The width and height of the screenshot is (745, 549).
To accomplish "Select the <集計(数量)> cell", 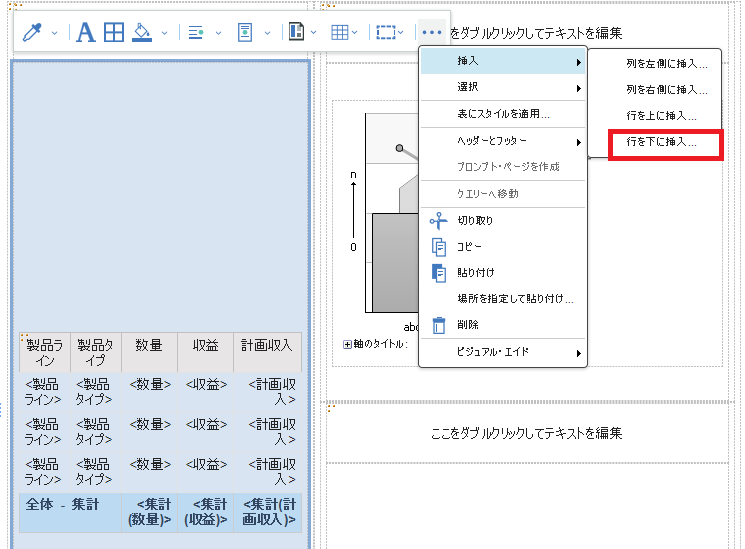I will (x=149, y=512).
